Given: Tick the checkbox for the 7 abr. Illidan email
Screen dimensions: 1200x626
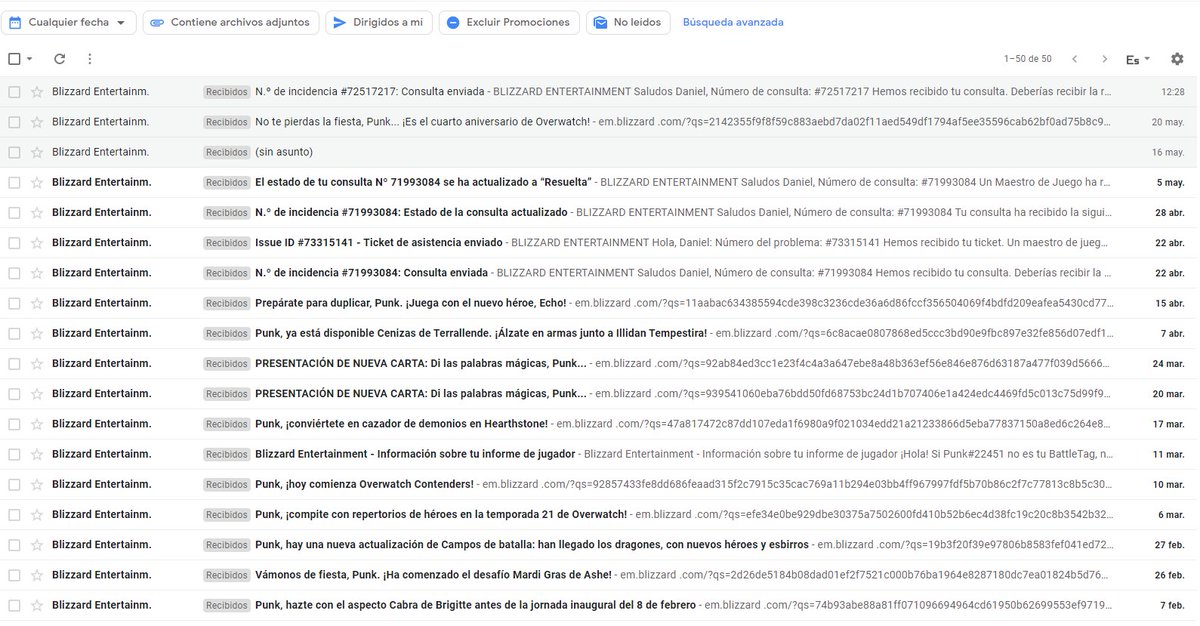Looking at the screenshot, I should tap(14, 333).
